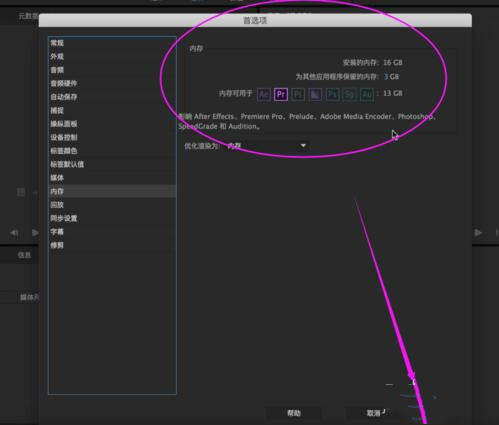Click the play icon behind dialog's left edge
This screenshot has height=425, width=499.
35,232
